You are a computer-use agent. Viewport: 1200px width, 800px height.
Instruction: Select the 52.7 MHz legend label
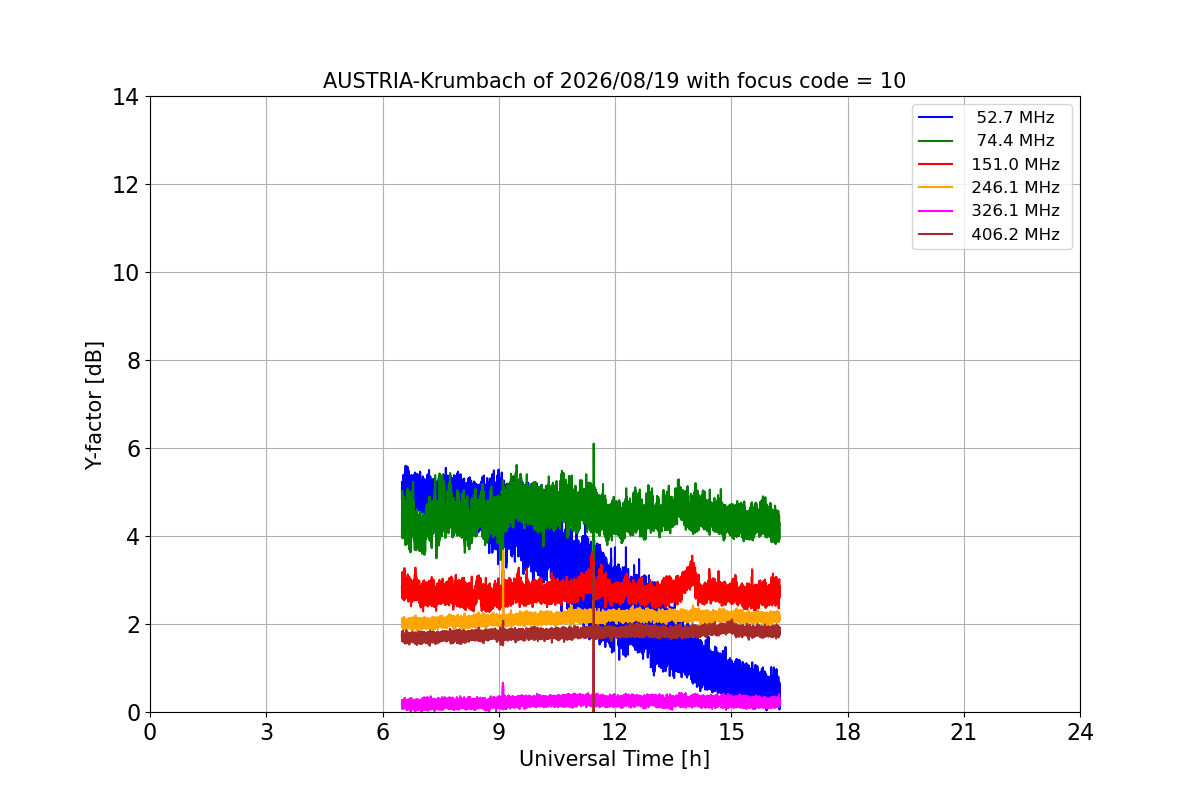1015,118
